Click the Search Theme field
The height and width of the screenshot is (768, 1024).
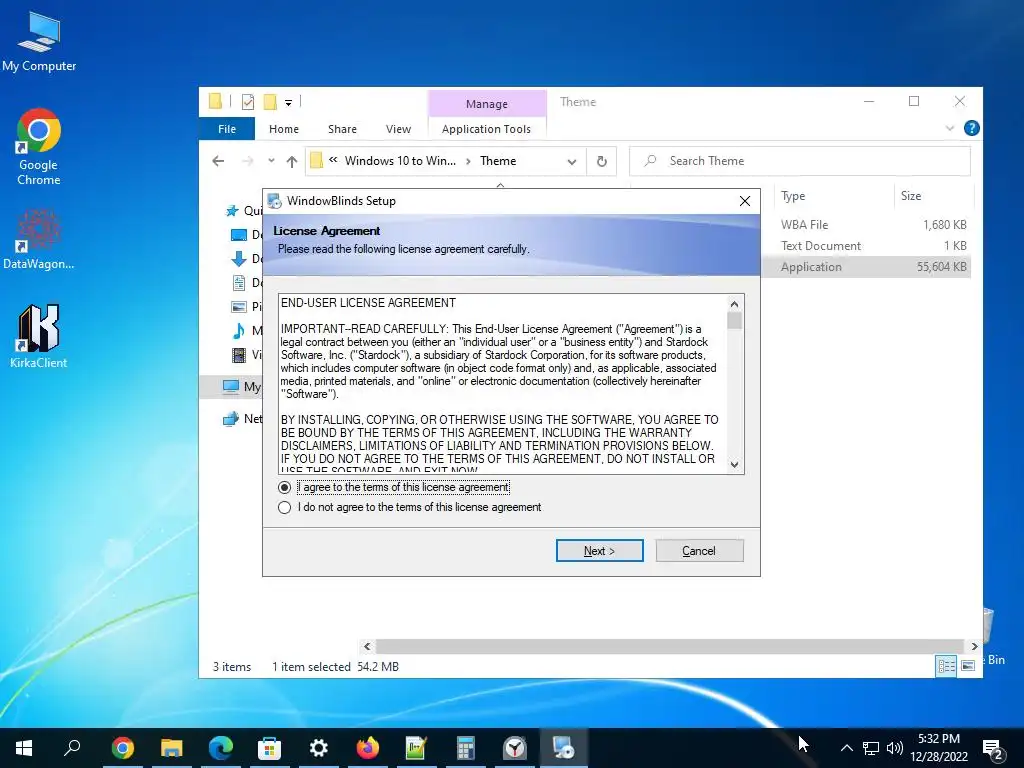pos(800,161)
